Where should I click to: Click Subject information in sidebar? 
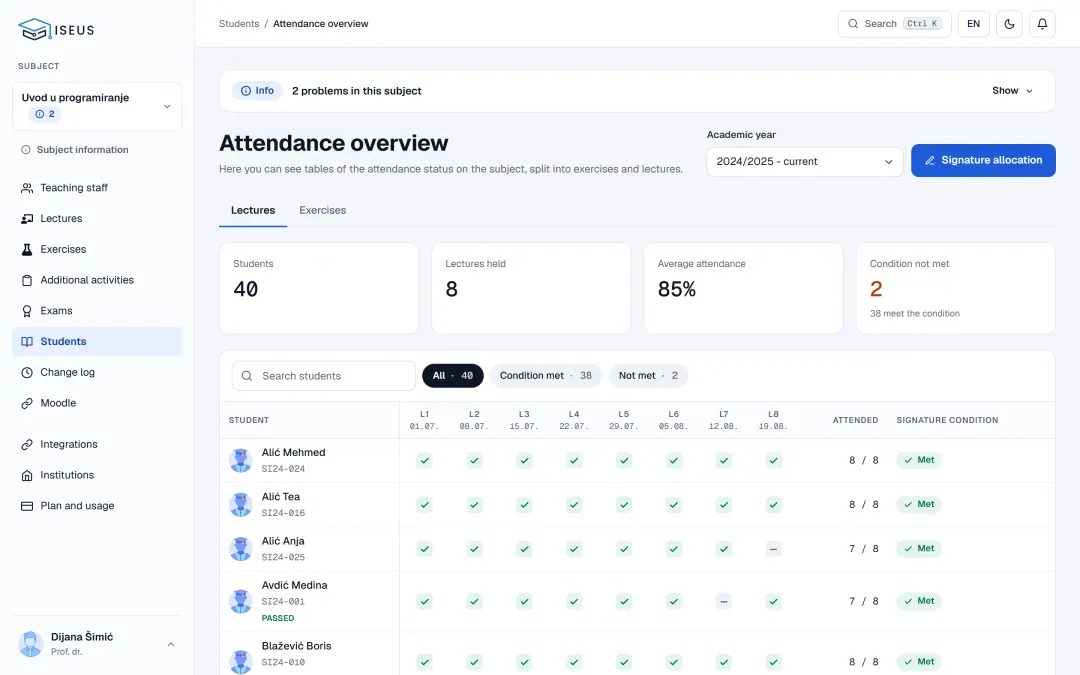[x=75, y=149]
